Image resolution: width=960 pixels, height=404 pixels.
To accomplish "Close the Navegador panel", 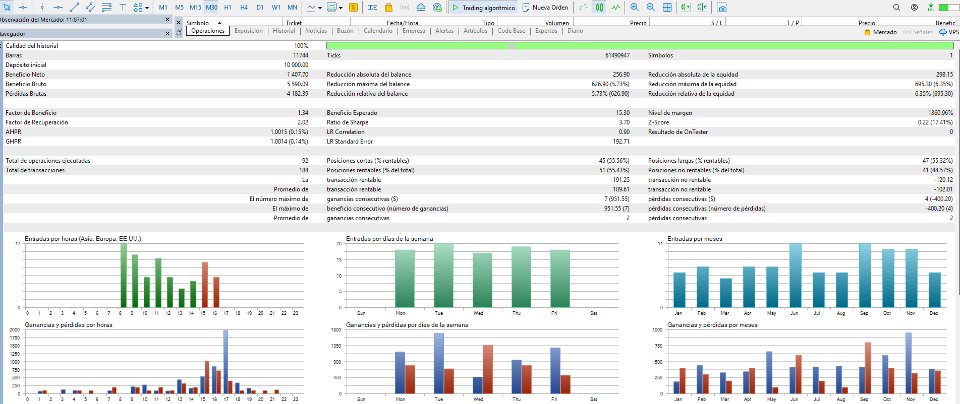I will [168, 34].
